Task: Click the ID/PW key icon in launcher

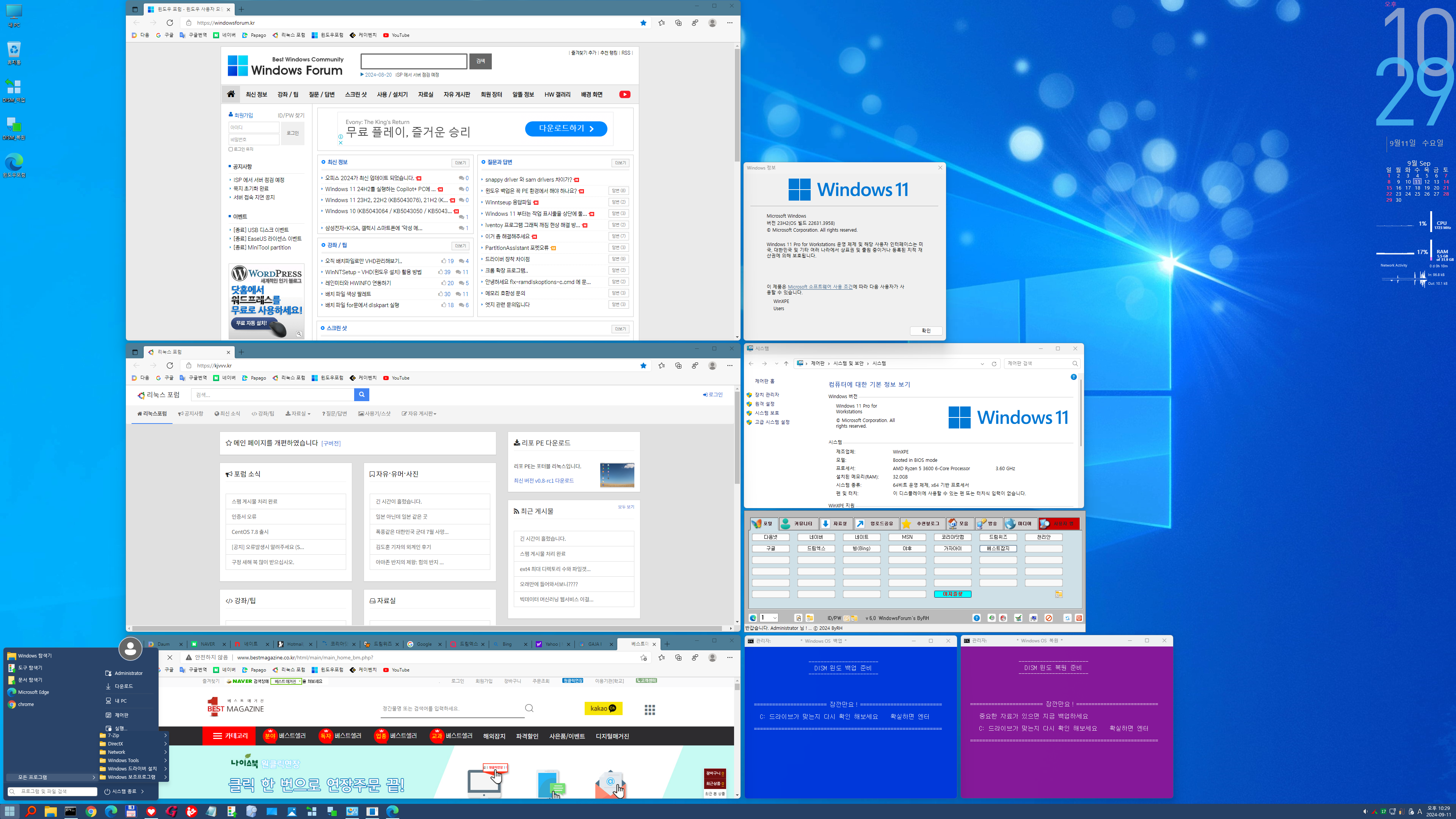Action: pos(846,618)
